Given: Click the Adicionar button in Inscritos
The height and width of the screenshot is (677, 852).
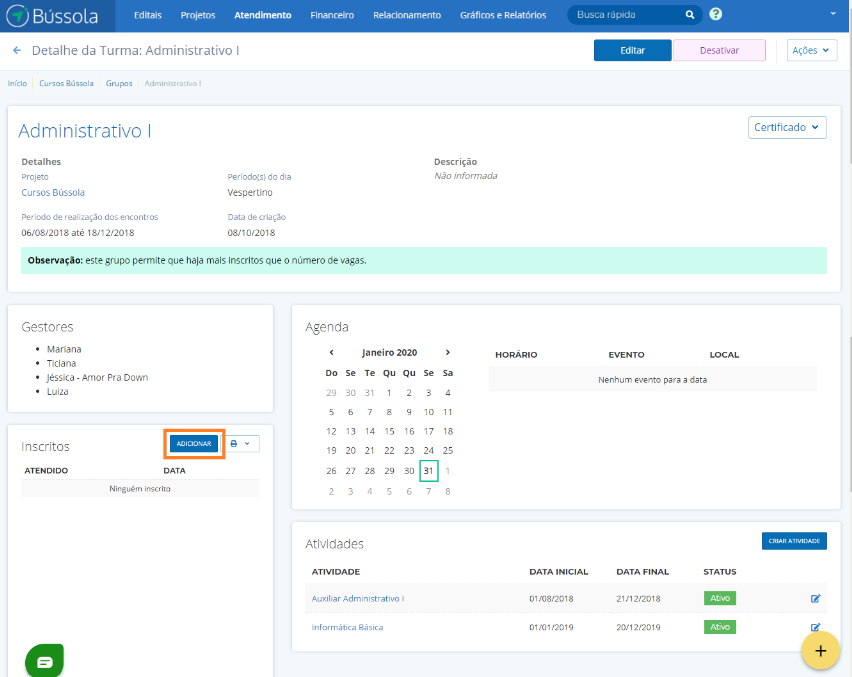Looking at the screenshot, I should (x=194, y=443).
